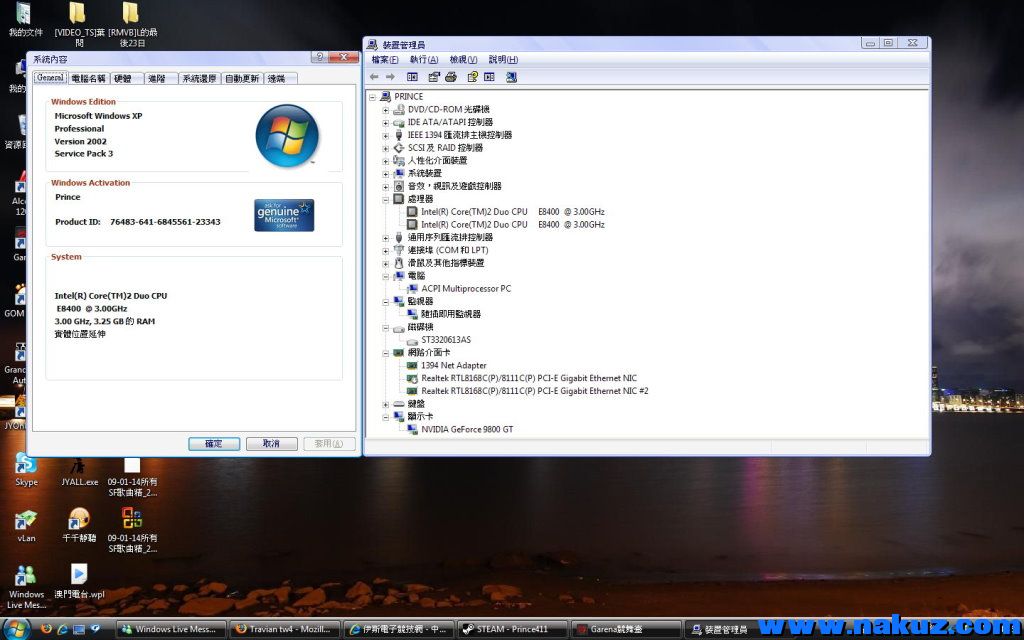Click the 確定 button in System Properties
This screenshot has width=1024, height=640.
[214, 444]
